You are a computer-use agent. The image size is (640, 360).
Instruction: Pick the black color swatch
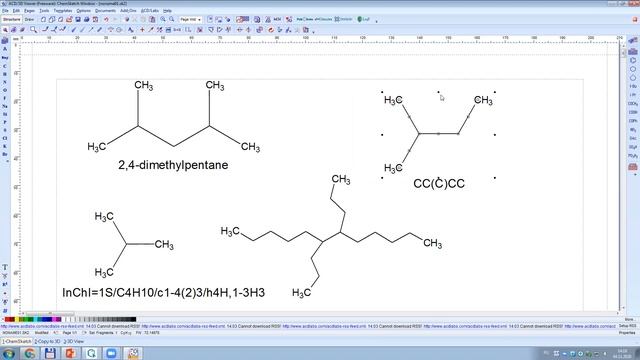click(x=133, y=319)
